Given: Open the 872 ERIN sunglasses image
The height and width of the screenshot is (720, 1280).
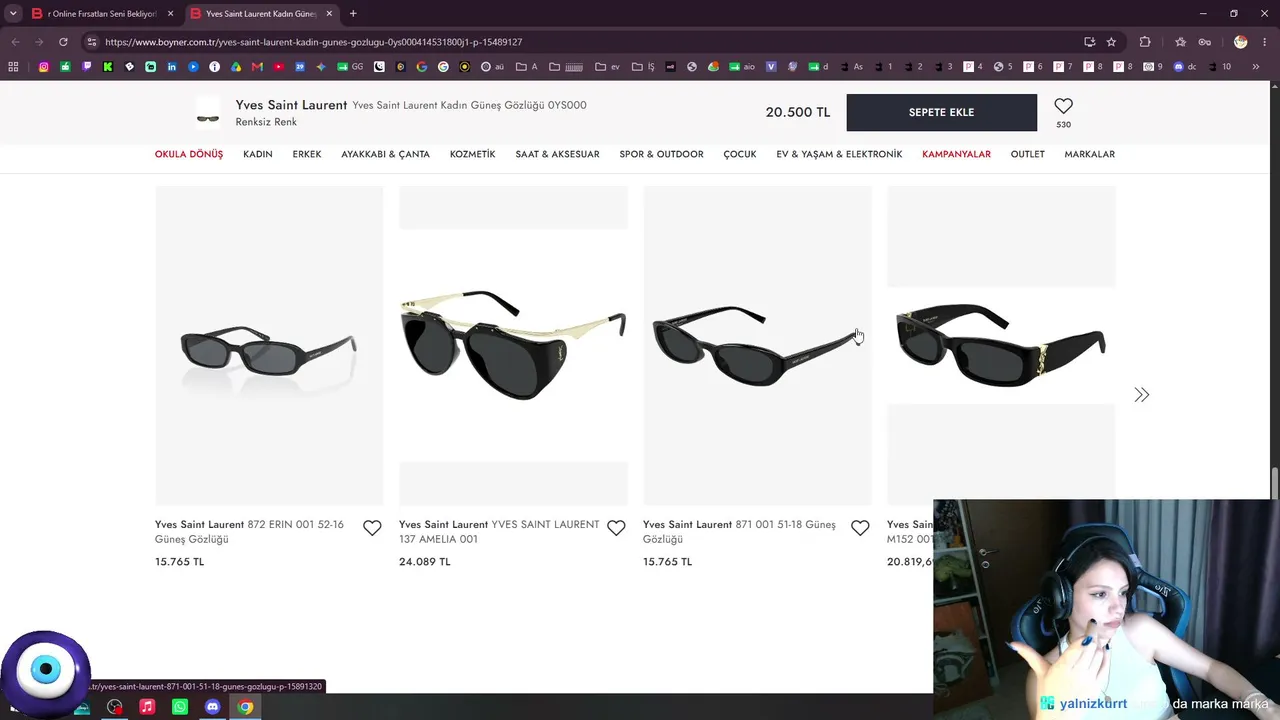Looking at the screenshot, I should coord(269,346).
